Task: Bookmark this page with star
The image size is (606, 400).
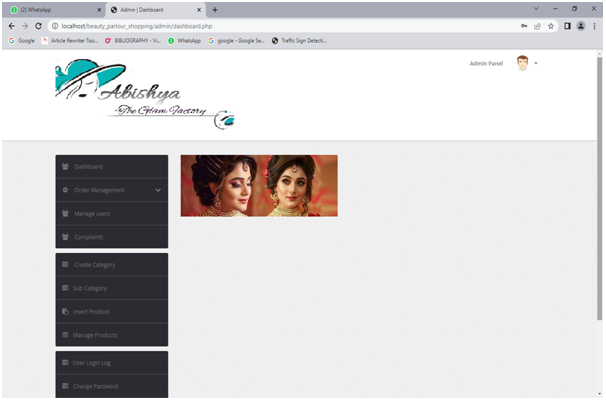Action: click(x=551, y=26)
